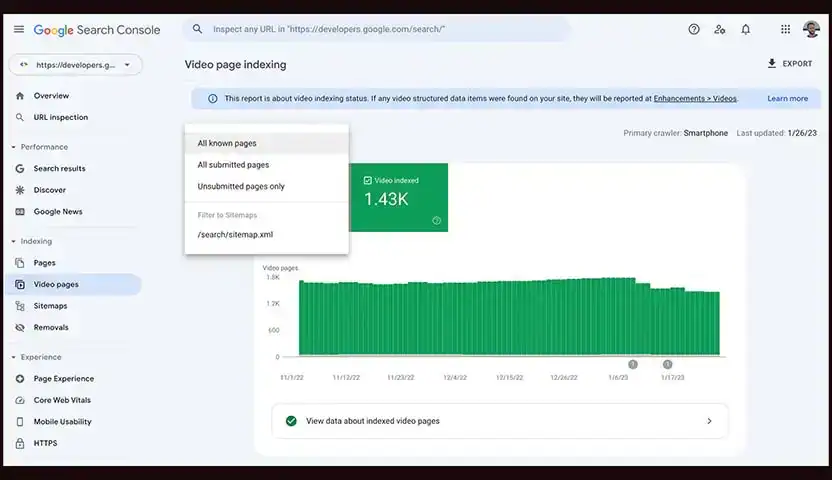The image size is (832, 480).
Task: Click the Overview home icon
Action: pos(20,96)
